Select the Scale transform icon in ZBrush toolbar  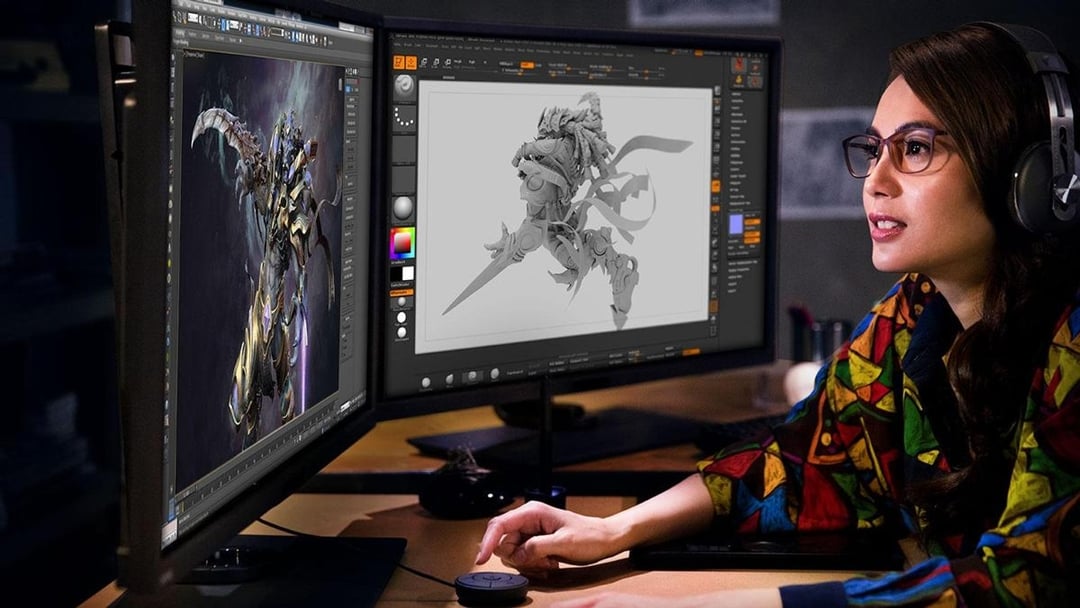(x=436, y=63)
